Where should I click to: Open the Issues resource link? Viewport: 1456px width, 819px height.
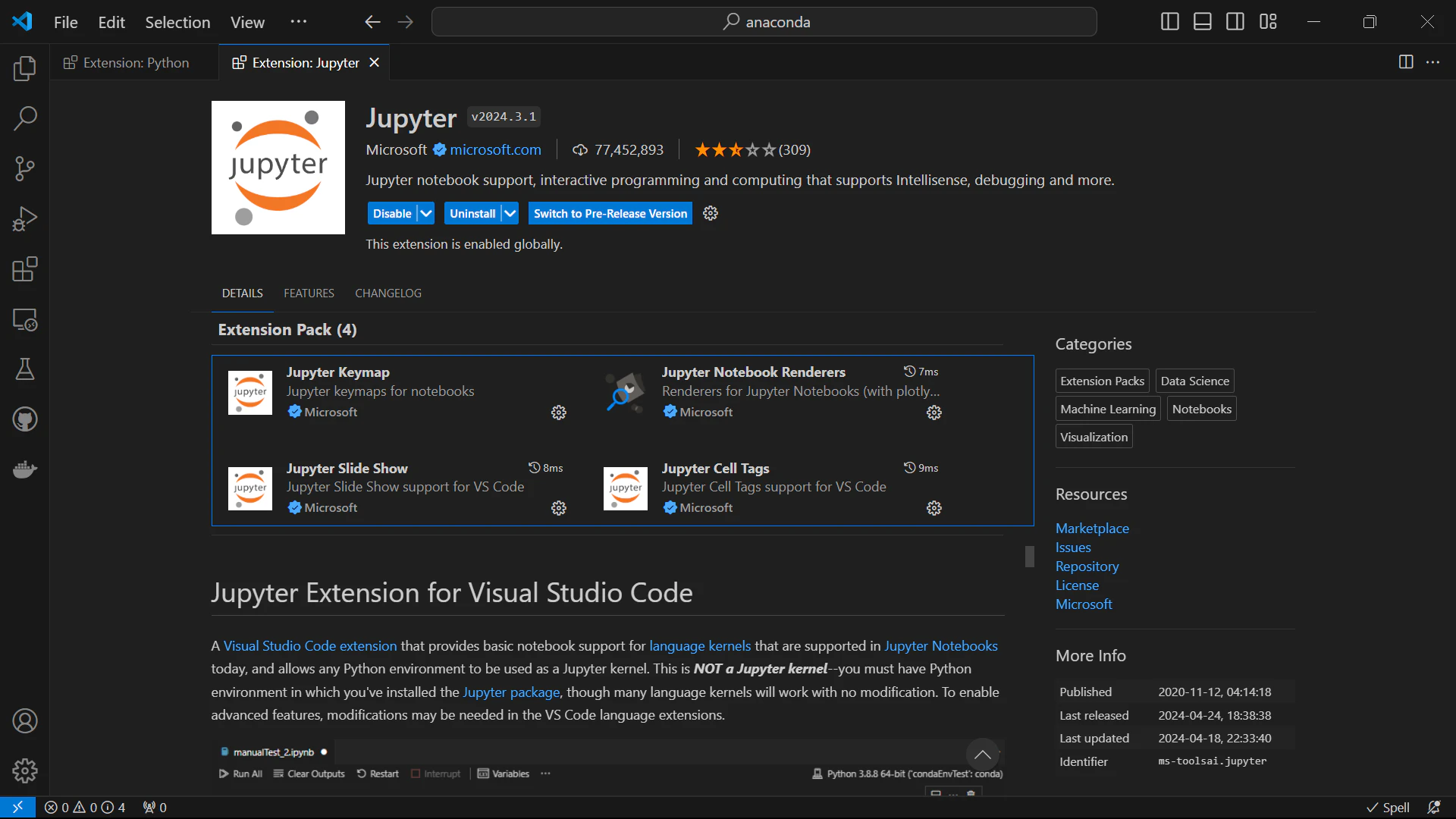pos(1073,548)
